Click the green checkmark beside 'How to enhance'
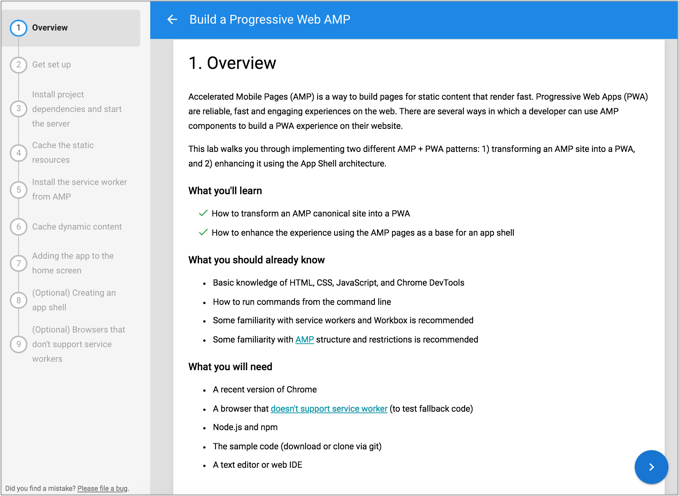This screenshot has width=679, height=496. [203, 232]
